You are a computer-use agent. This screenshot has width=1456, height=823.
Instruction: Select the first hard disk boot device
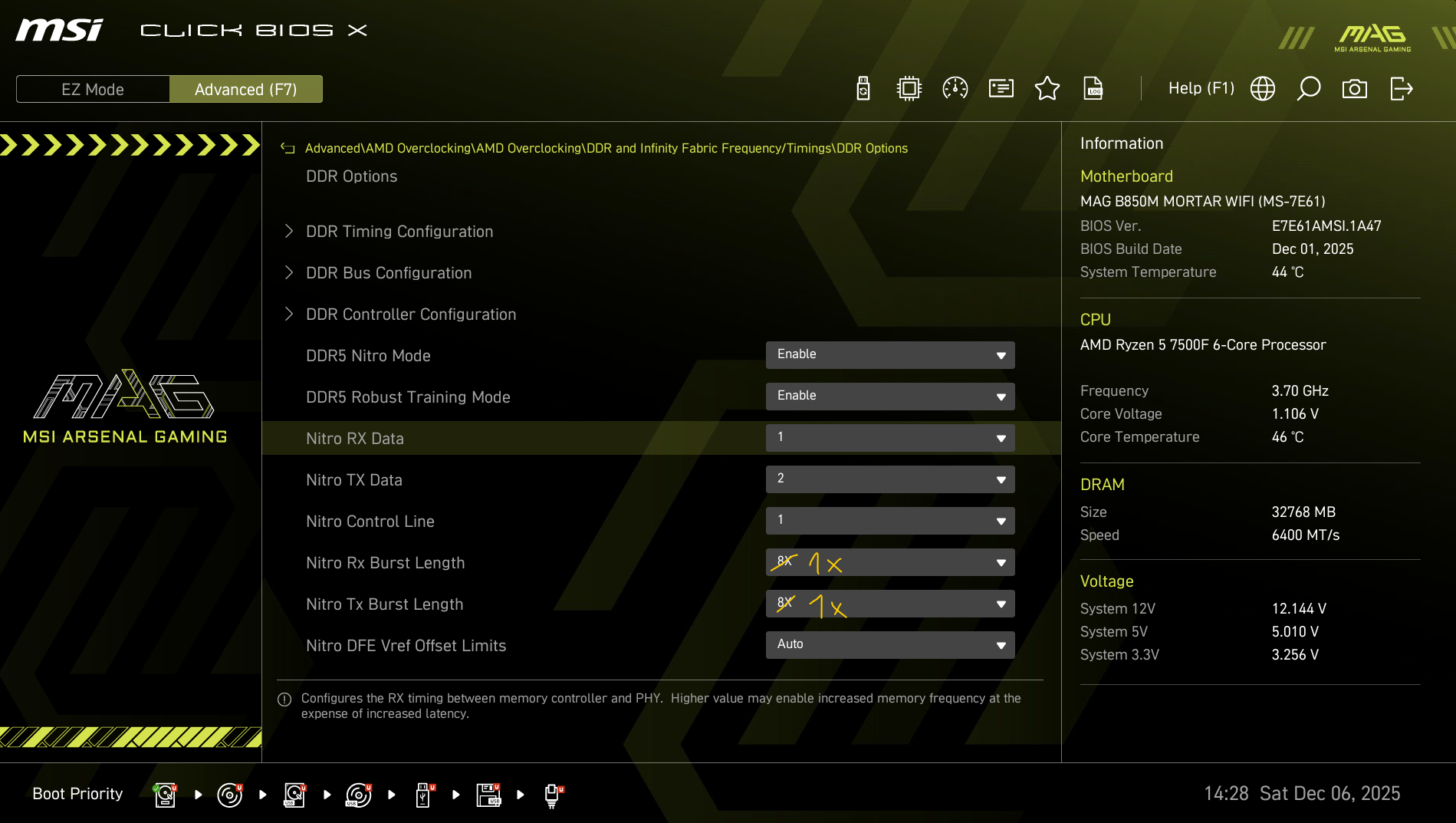[165, 795]
